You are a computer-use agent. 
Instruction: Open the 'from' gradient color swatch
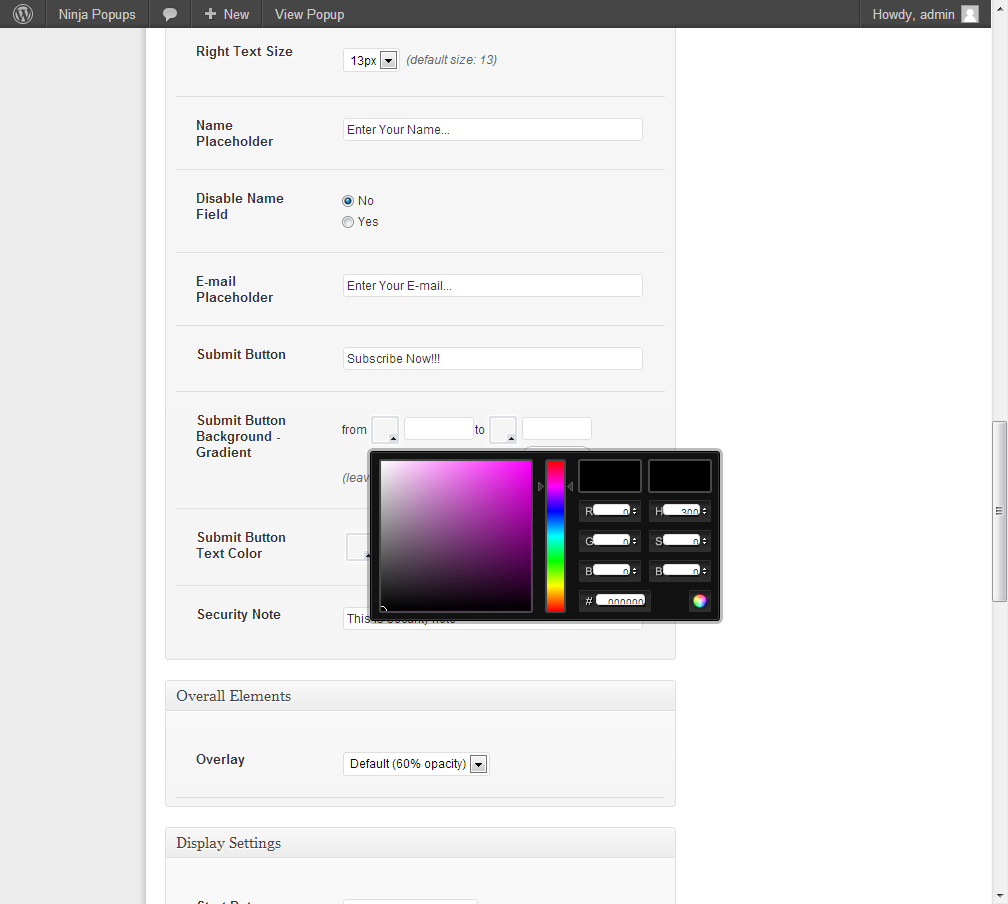(385, 429)
